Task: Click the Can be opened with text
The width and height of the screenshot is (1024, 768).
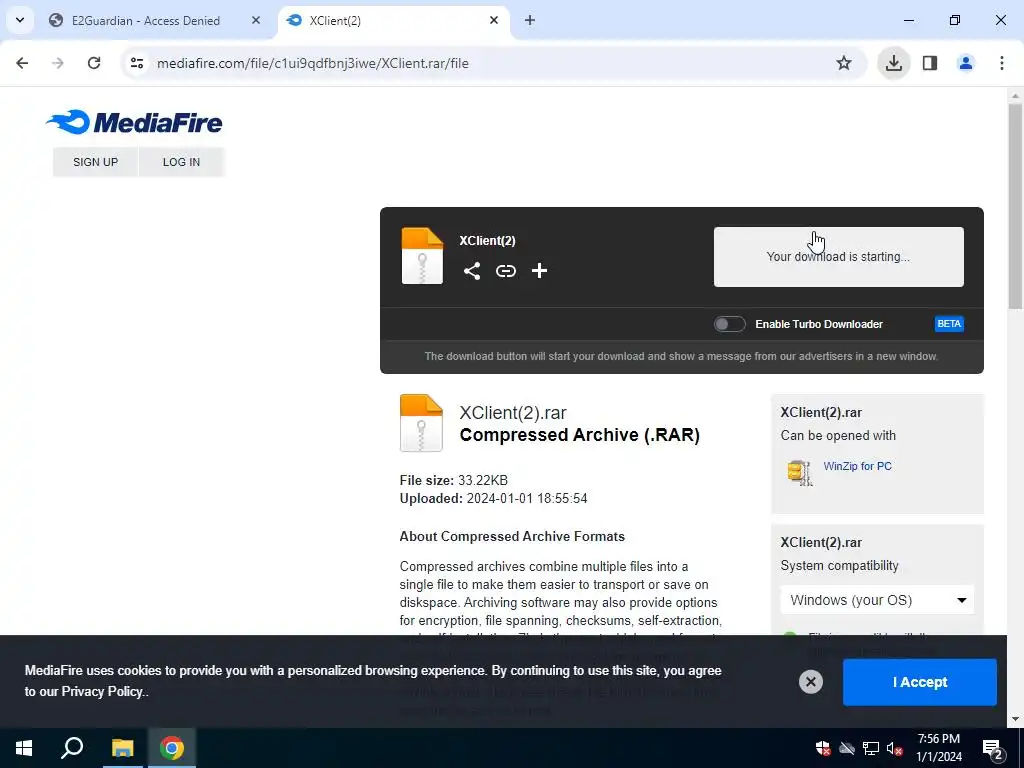Action: [838, 436]
